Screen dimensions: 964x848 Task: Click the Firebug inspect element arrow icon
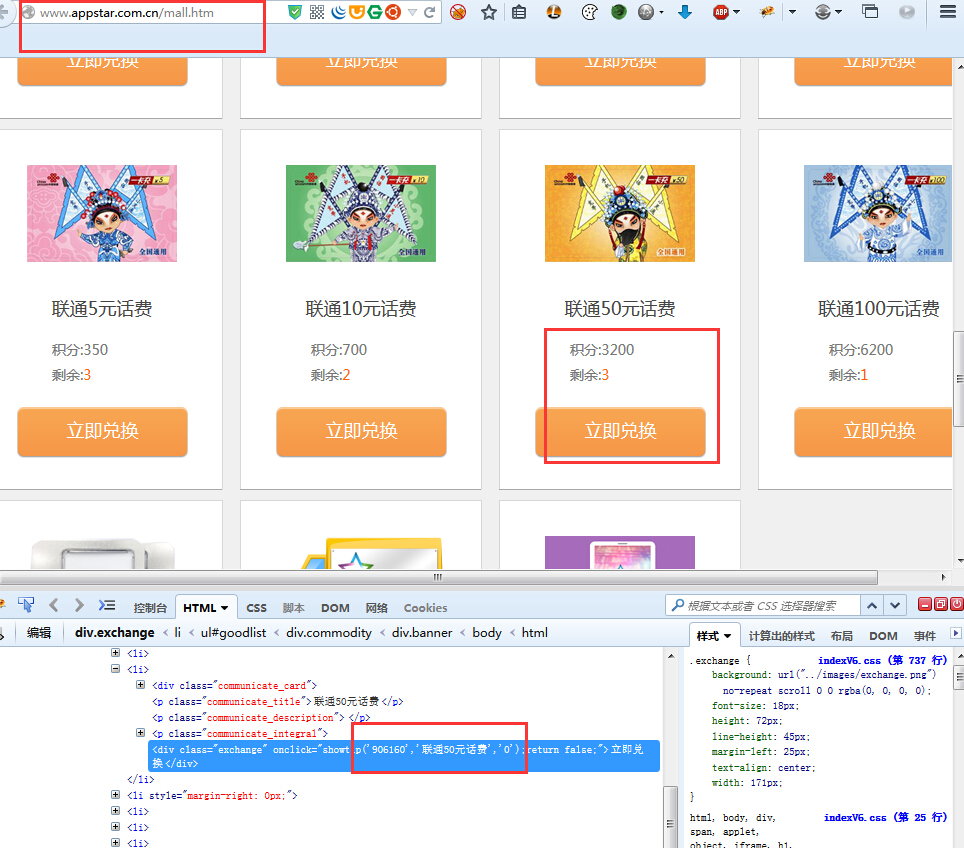(x=26, y=605)
